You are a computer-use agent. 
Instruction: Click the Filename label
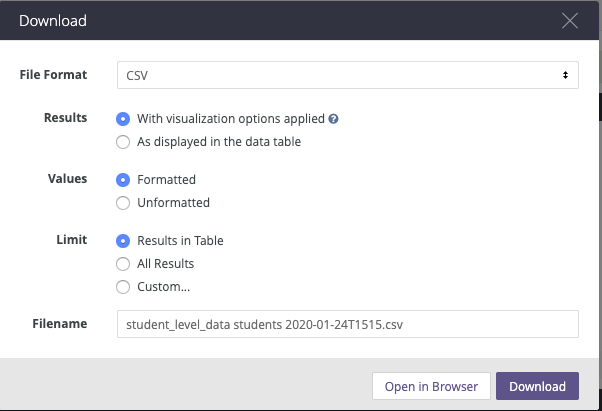click(x=60, y=324)
